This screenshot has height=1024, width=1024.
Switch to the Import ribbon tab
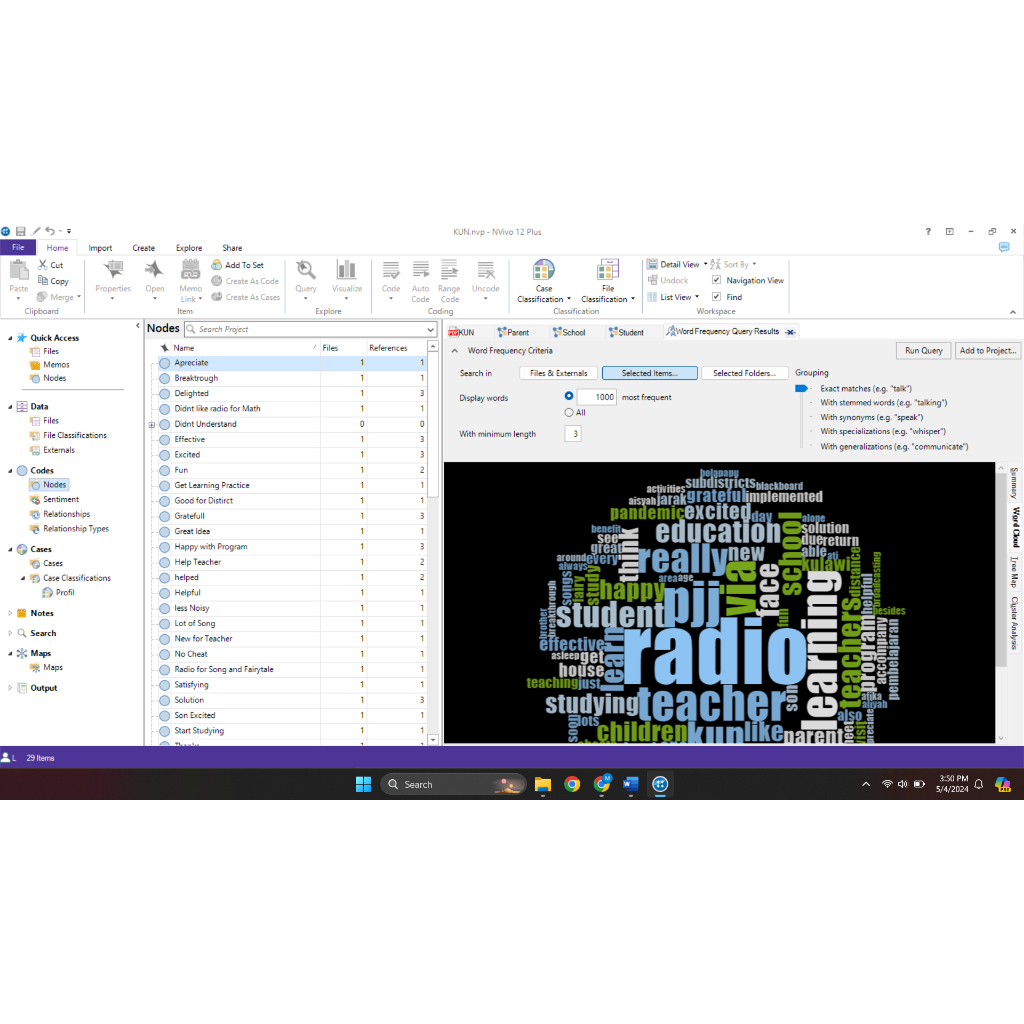pos(100,248)
